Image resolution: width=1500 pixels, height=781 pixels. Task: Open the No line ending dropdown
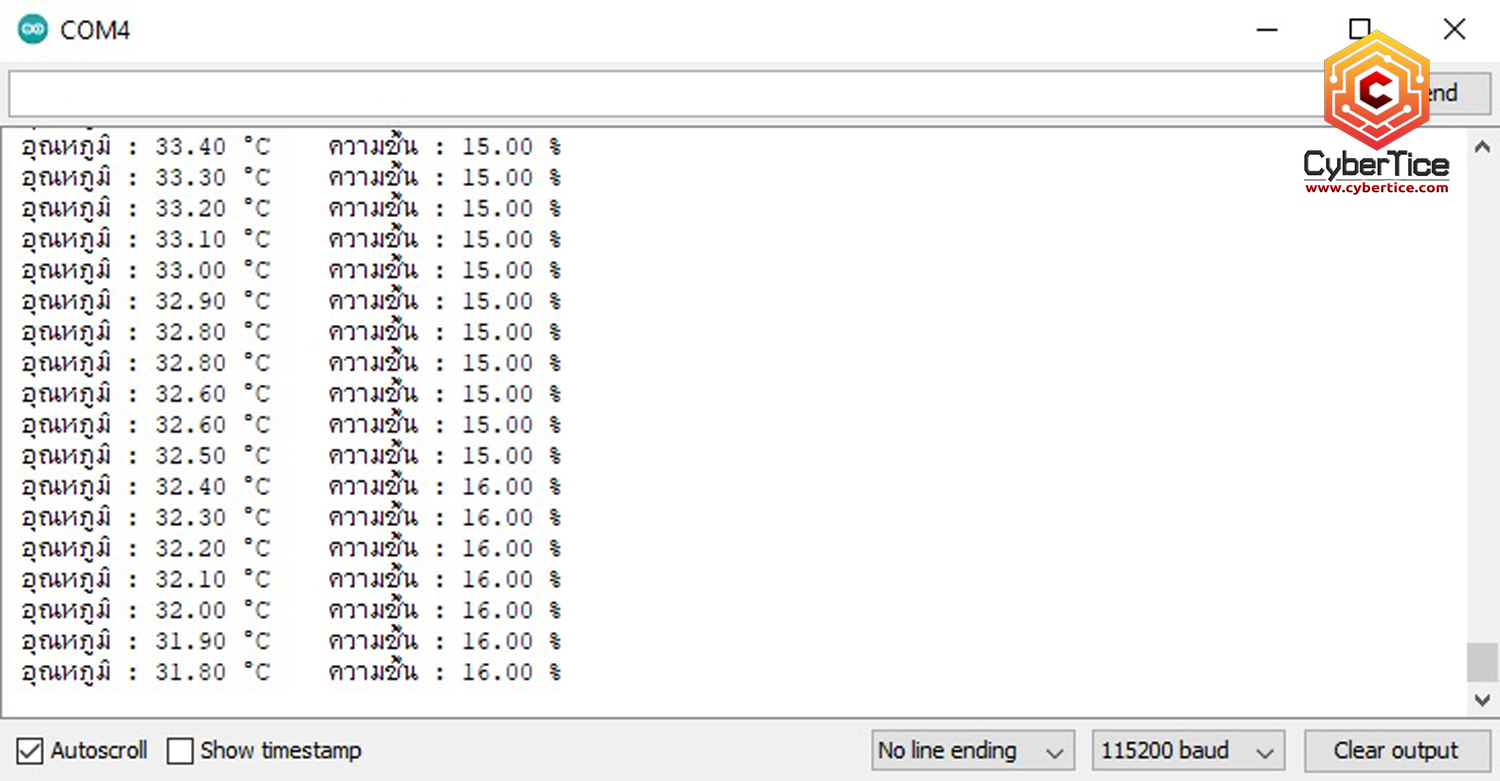tap(972, 751)
